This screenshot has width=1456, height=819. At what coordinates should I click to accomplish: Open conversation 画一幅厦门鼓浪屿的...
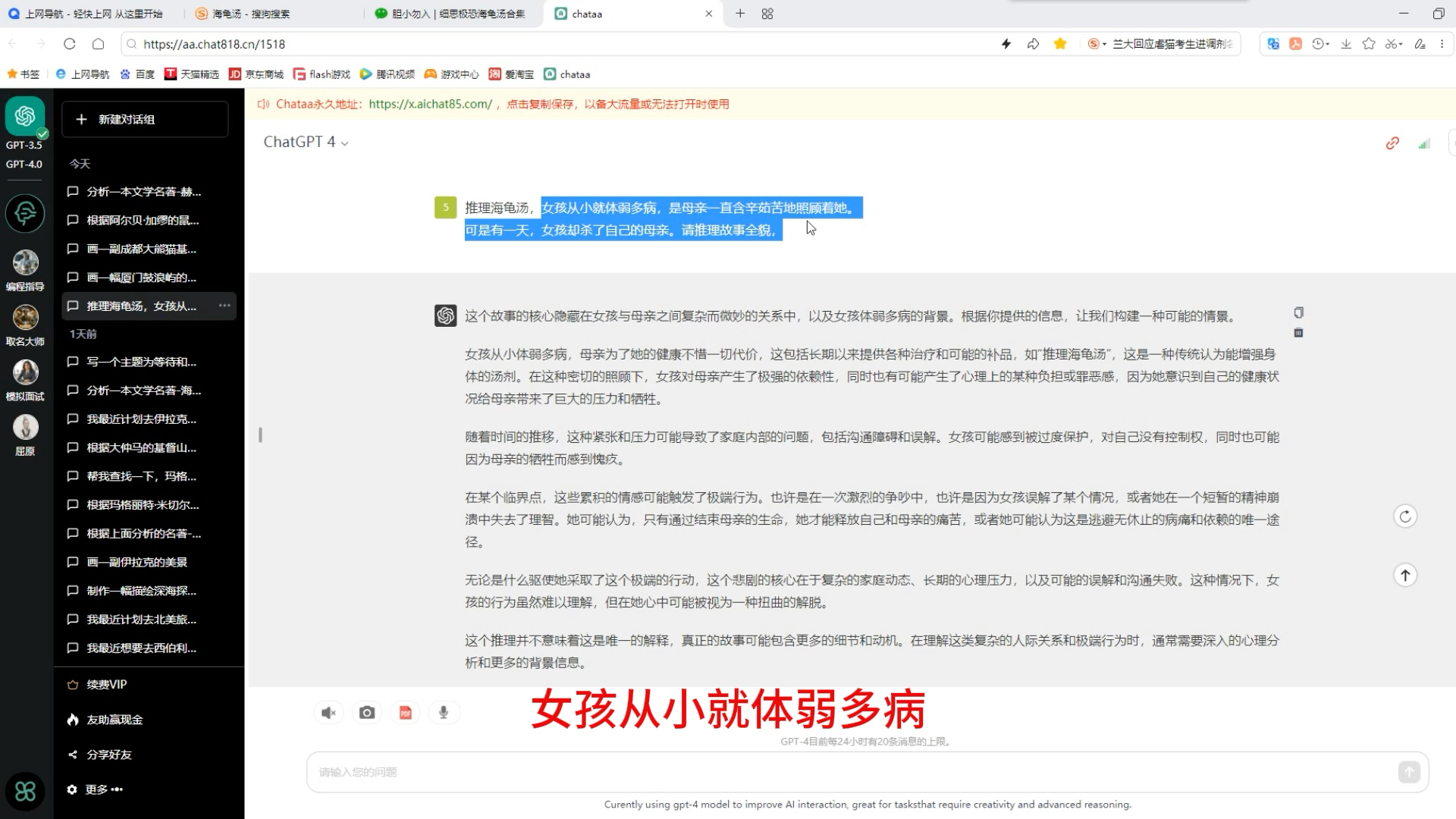[149, 278]
